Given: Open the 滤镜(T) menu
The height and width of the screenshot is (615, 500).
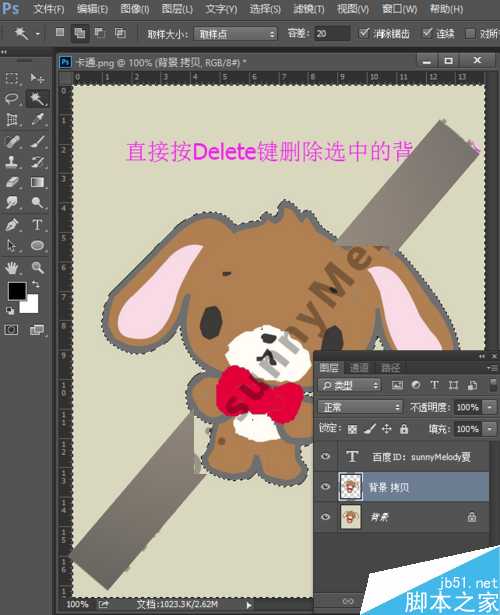Looking at the screenshot, I should click(x=309, y=9).
